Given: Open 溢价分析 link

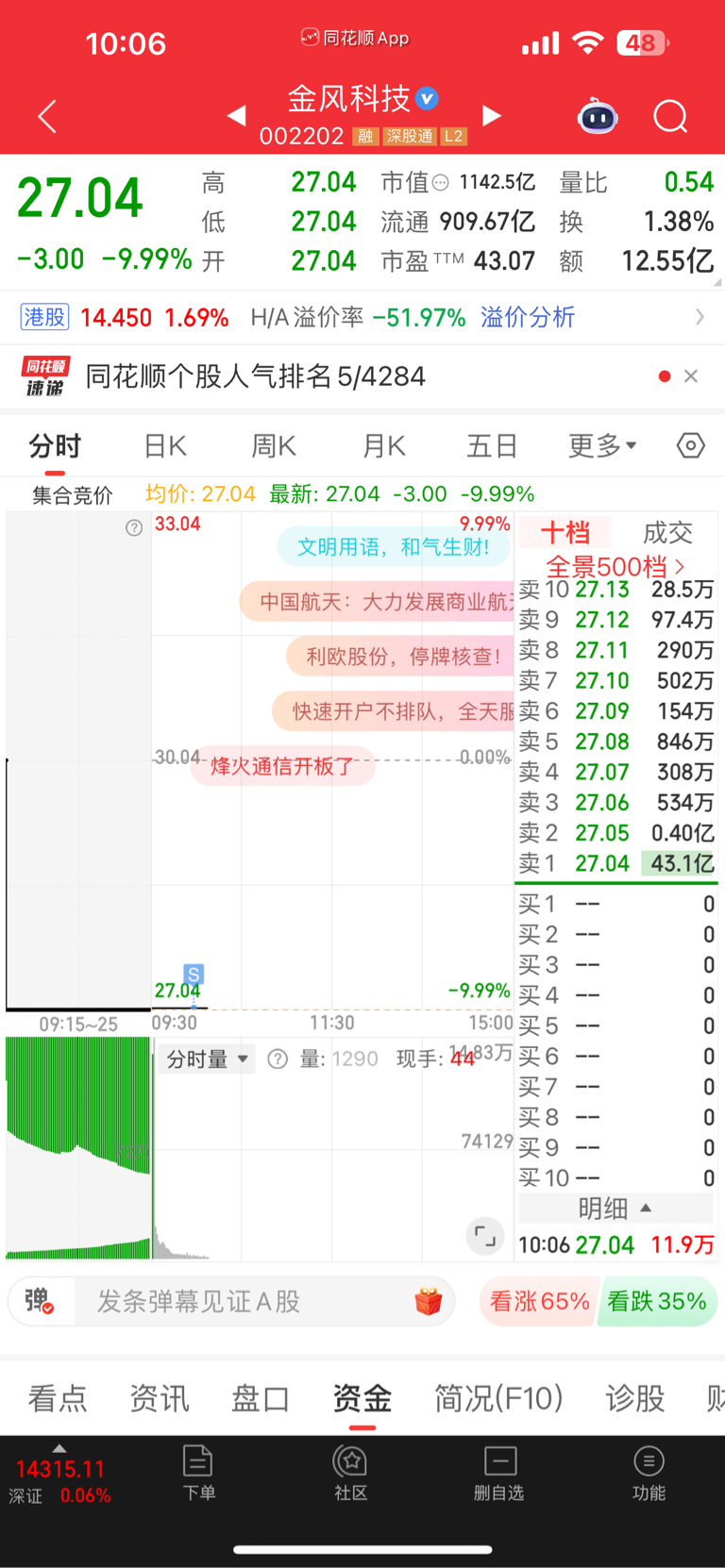Looking at the screenshot, I should (528, 317).
